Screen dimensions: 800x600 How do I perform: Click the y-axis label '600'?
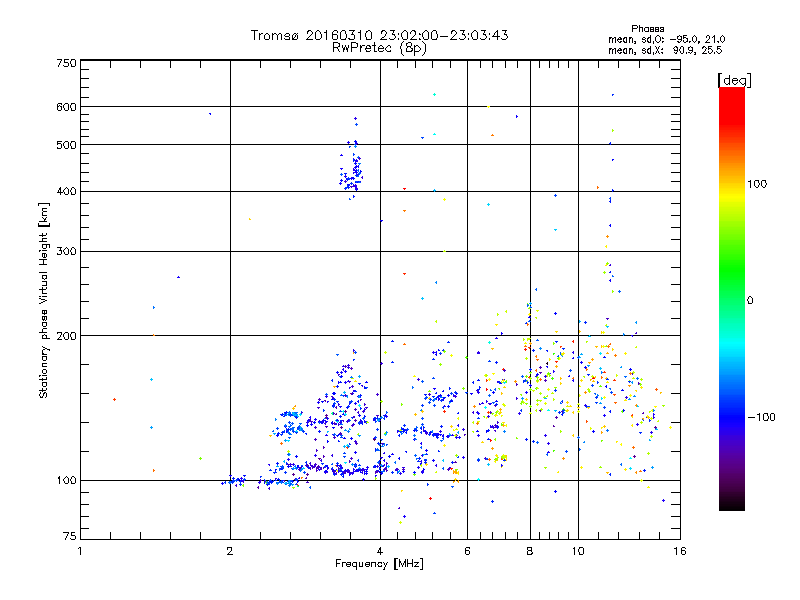pos(66,107)
